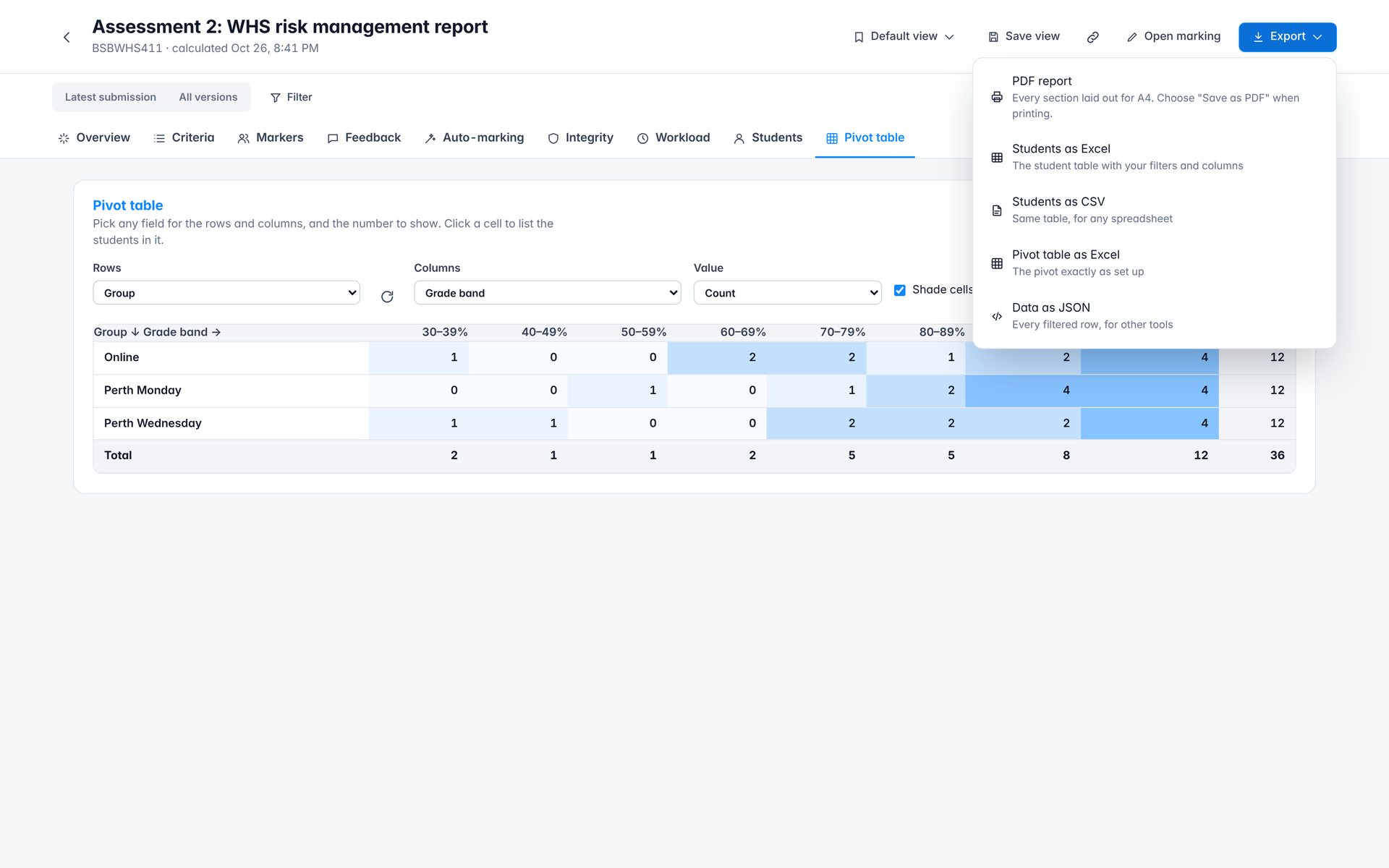Image resolution: width=1389 pixels, height=868 pixels.
Task: Open the Value Count dropdown
Action: click(788, 293)
